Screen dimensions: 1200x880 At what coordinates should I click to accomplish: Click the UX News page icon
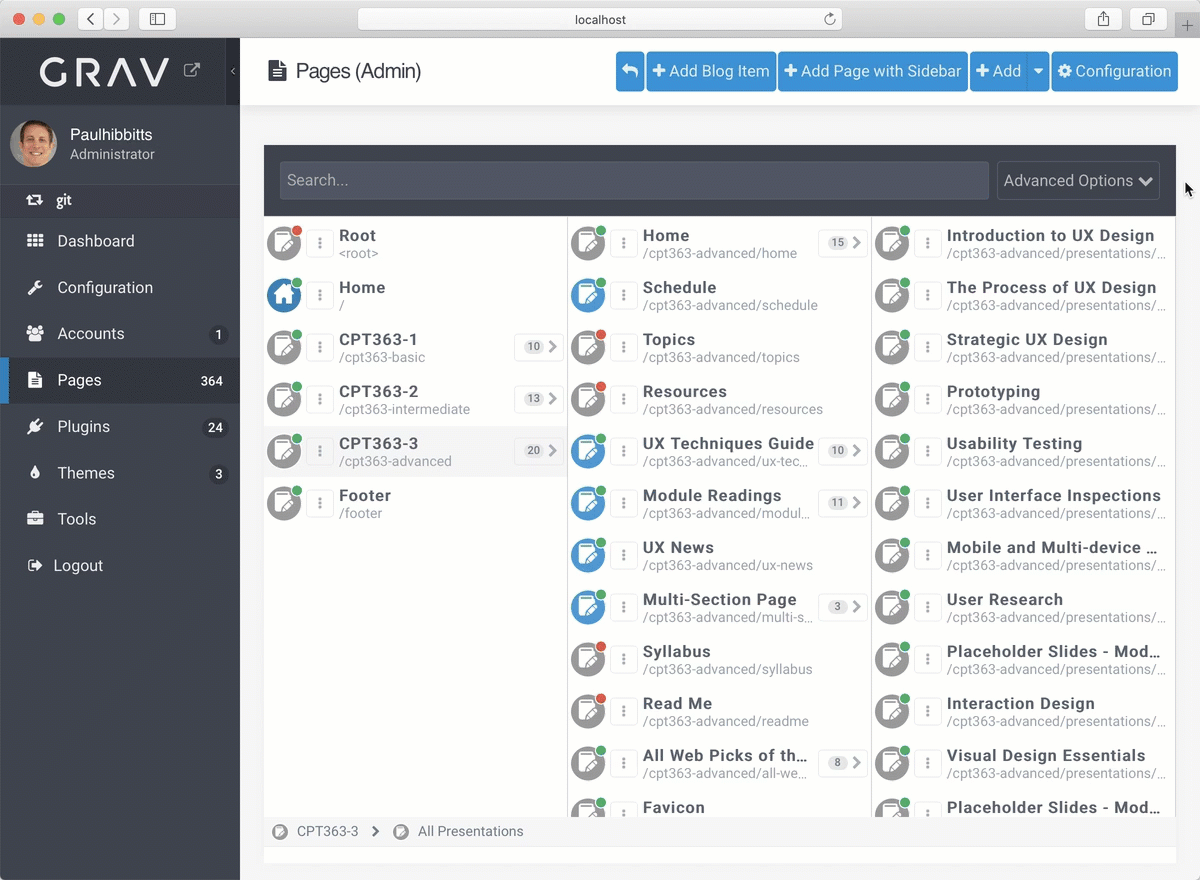click(588, 556)
